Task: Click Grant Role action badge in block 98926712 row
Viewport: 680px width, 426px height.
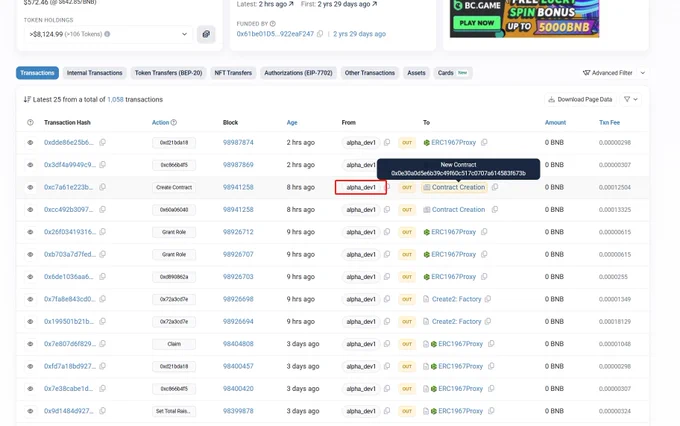Action: point(174,232)
